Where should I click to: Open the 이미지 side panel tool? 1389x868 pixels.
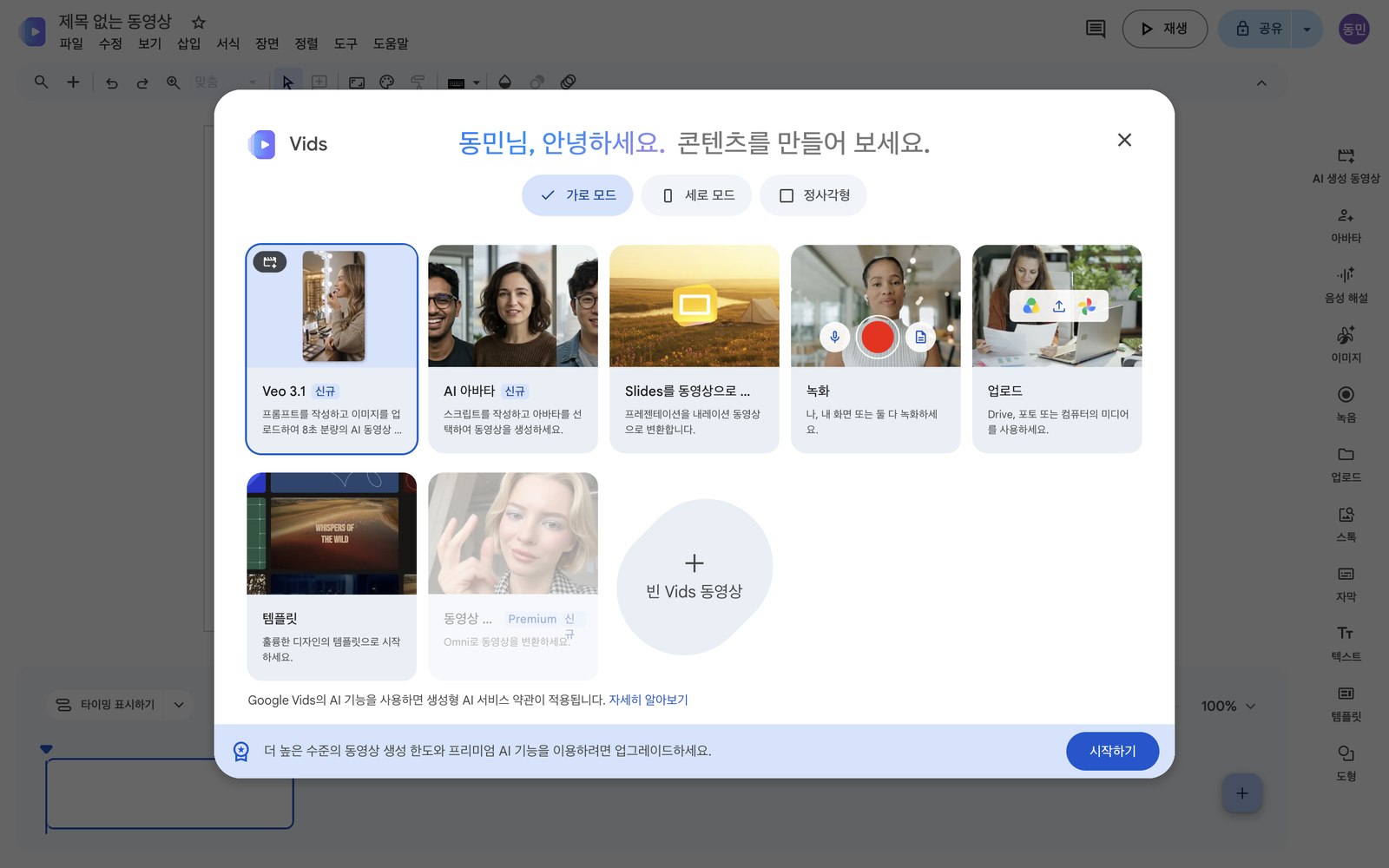[1346, 345]
